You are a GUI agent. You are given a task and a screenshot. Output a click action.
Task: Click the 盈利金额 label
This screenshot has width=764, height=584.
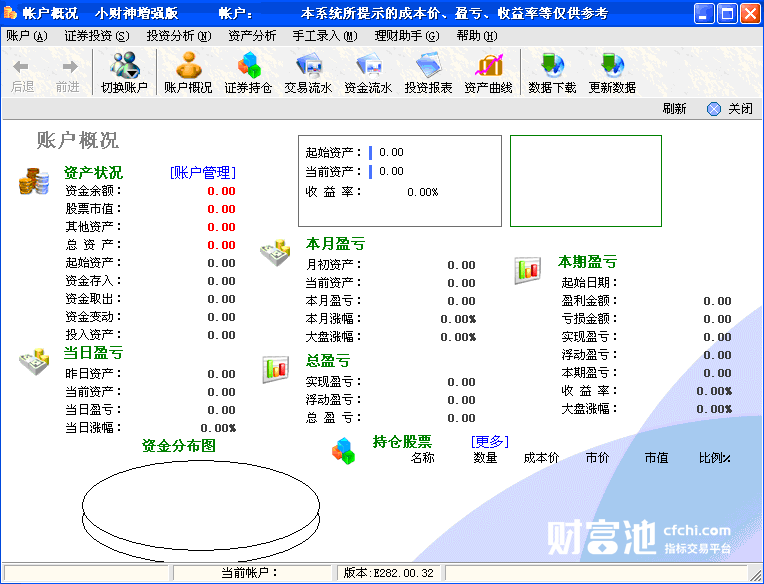589,301
